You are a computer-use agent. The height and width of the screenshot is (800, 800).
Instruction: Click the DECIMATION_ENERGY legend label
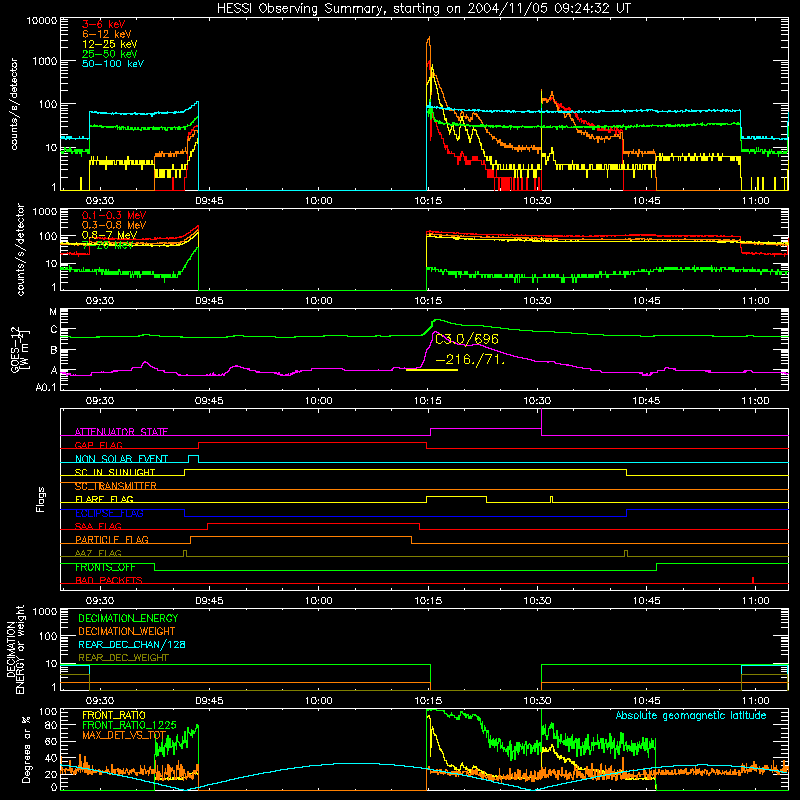pos(128,618)
